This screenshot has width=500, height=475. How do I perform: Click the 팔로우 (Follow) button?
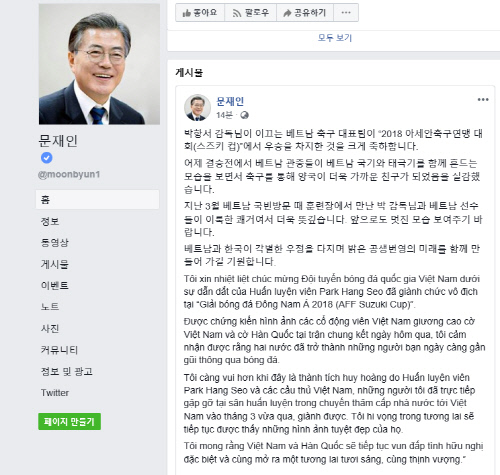coord(250,13)
